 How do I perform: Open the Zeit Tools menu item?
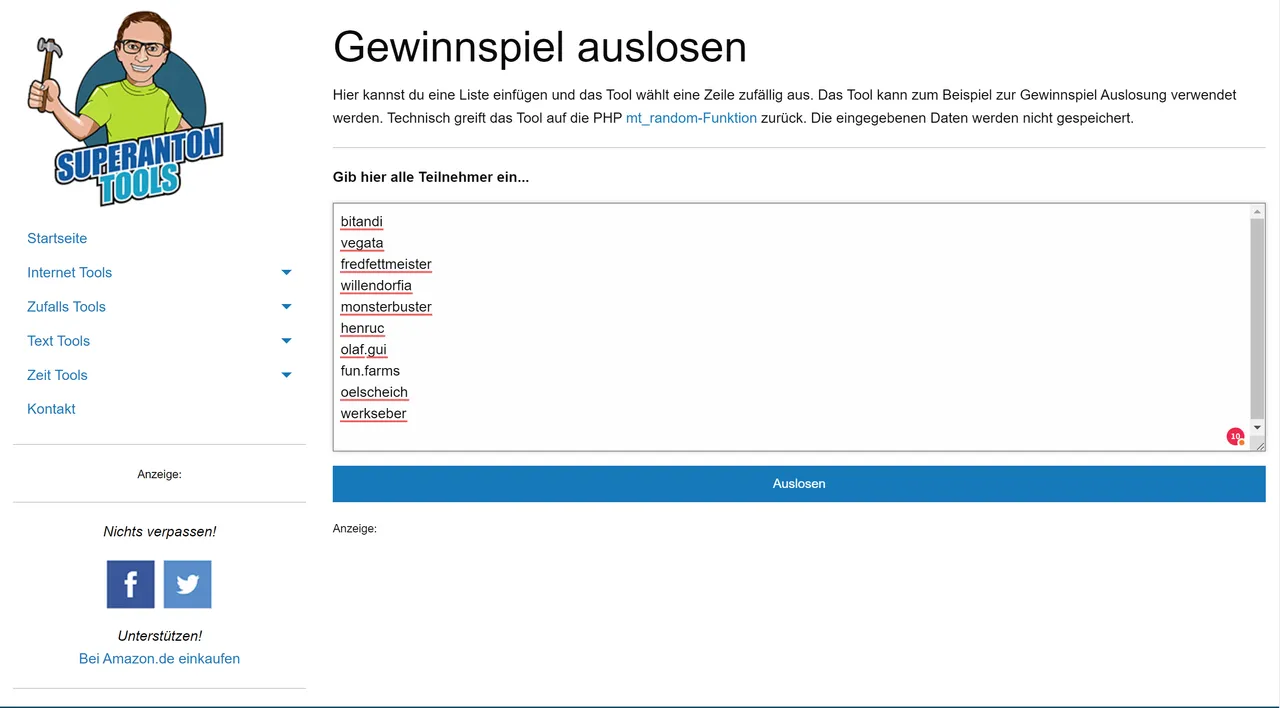pyautogui.click(x=57, y=374)
